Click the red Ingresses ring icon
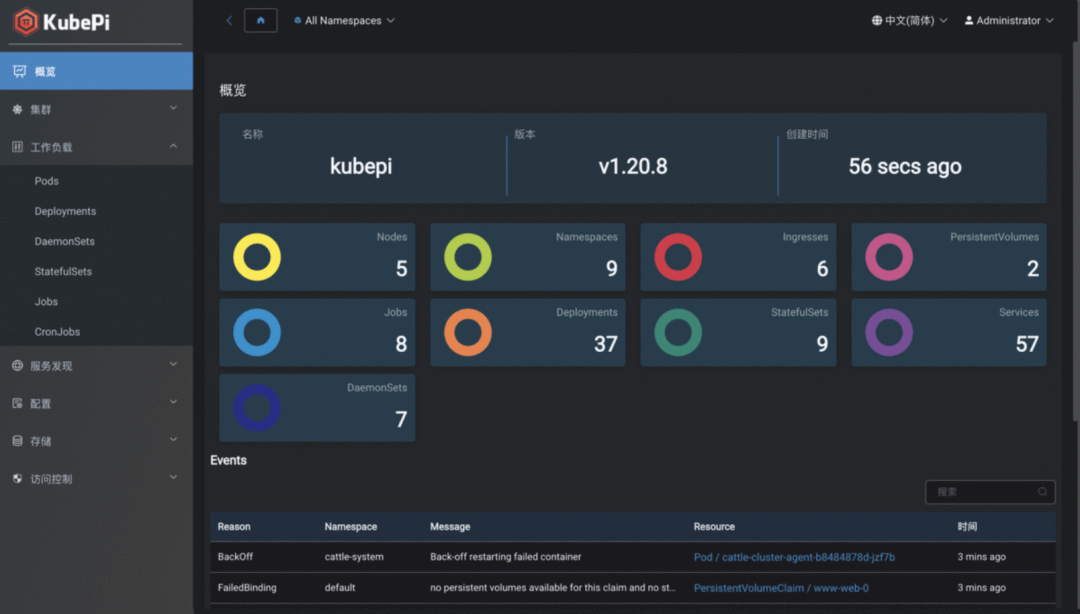 pyautogui.click(x=678, y=257)
